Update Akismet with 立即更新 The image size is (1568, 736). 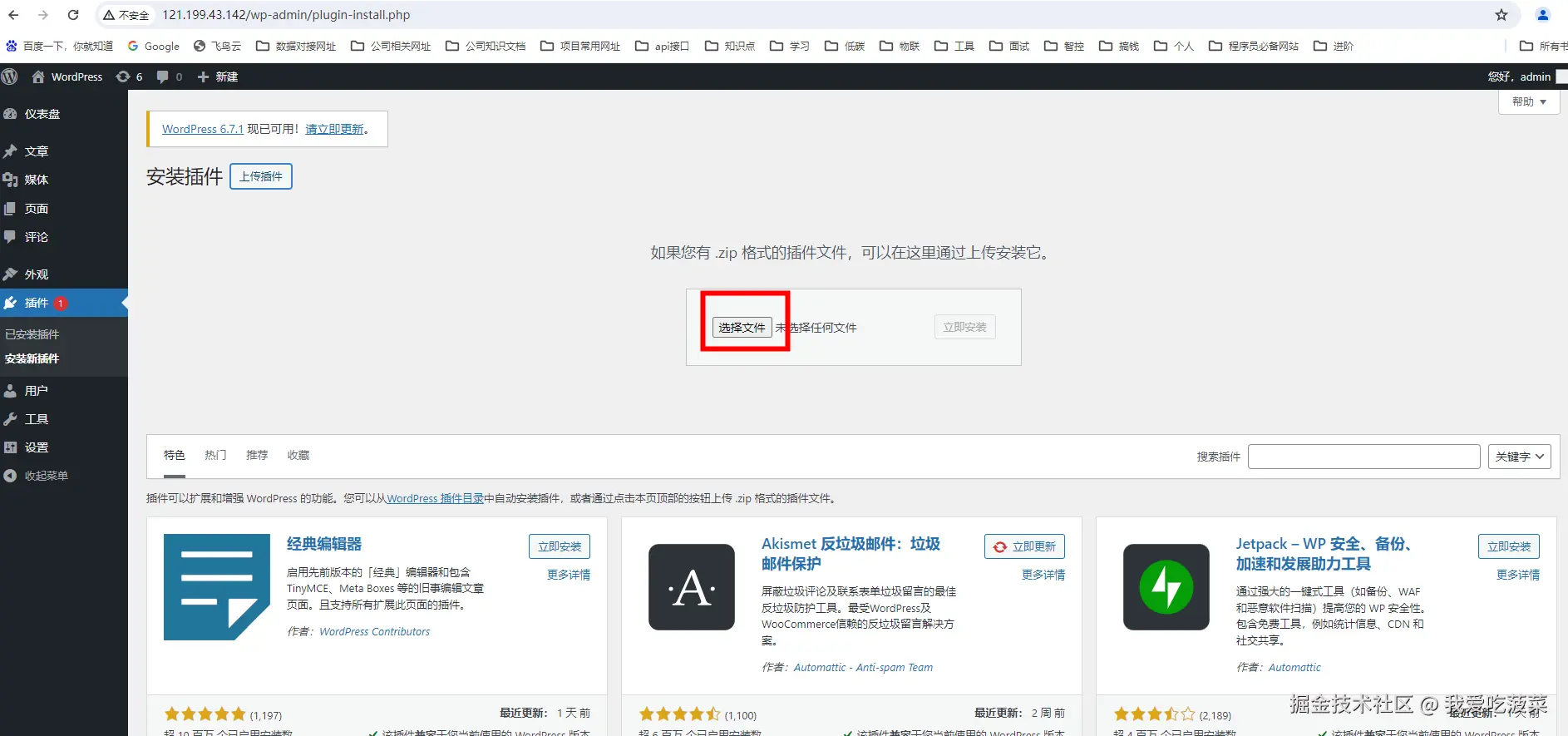tap(1024, 546)
